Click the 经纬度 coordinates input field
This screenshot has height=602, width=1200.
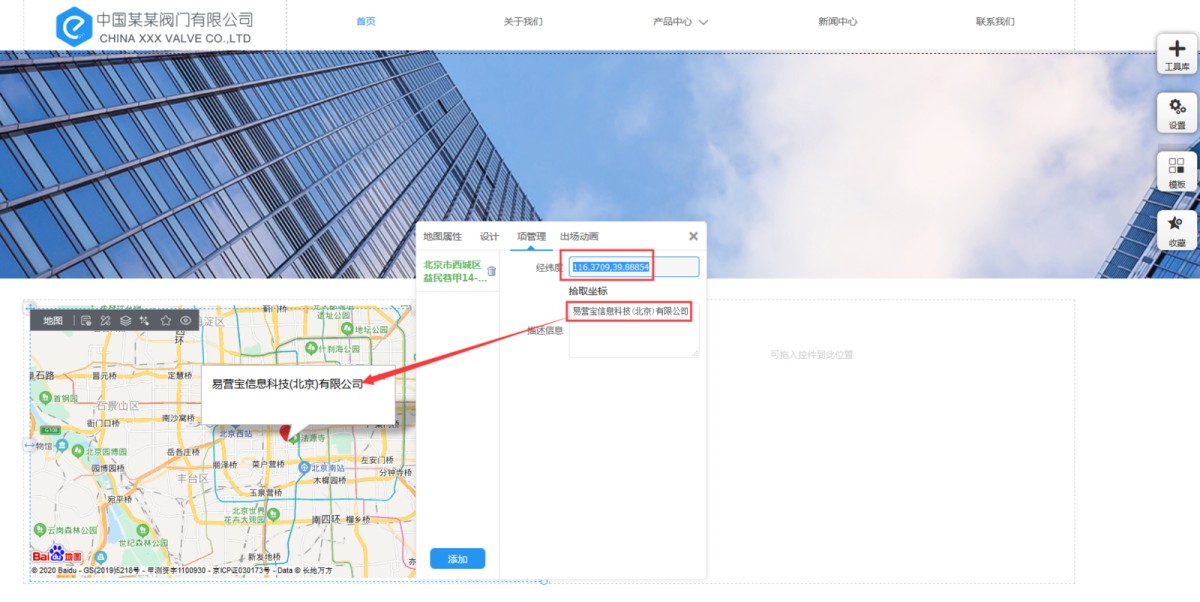tap(634, 267)
